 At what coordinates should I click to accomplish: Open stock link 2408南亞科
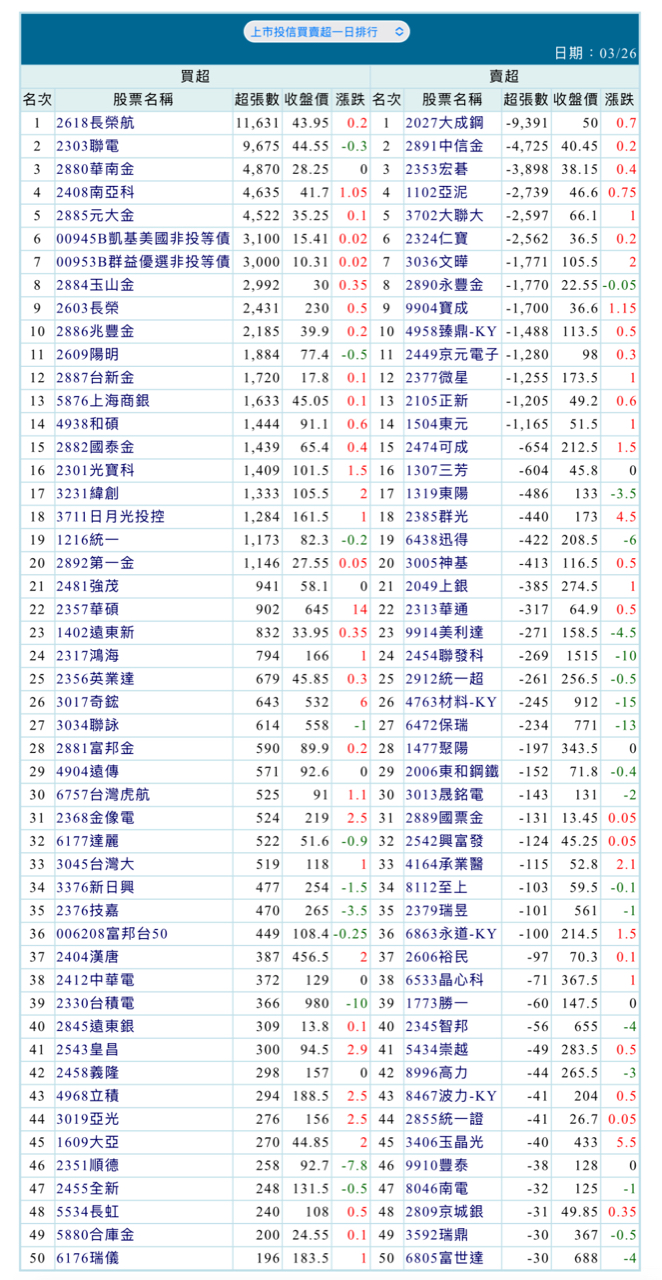pos(94,192)
